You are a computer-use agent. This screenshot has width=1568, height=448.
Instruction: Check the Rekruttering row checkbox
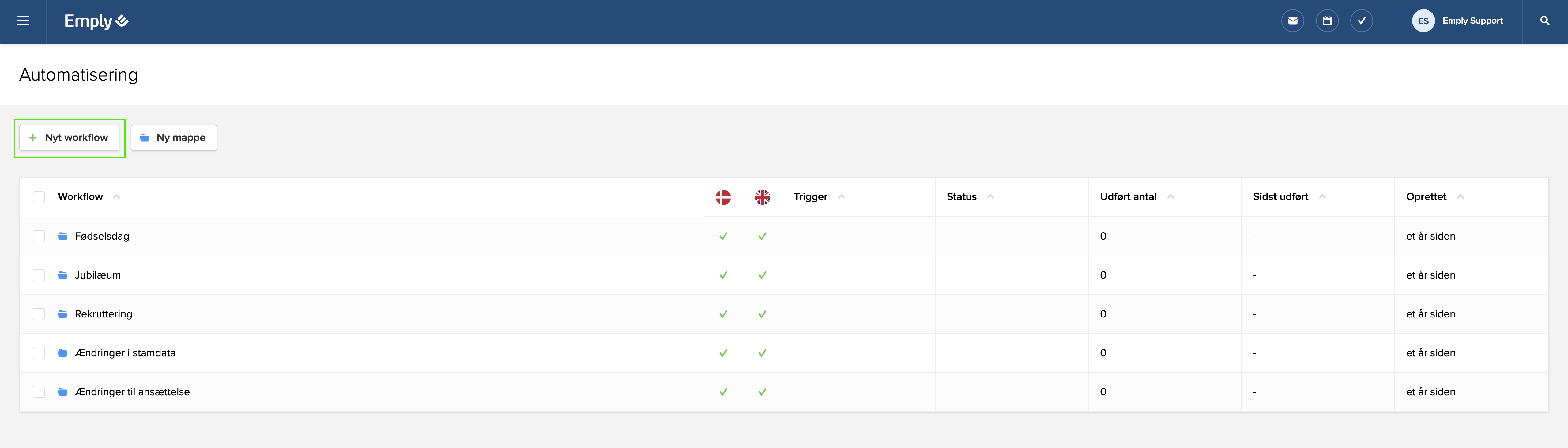pyautogui.click(x=39, y=314)
